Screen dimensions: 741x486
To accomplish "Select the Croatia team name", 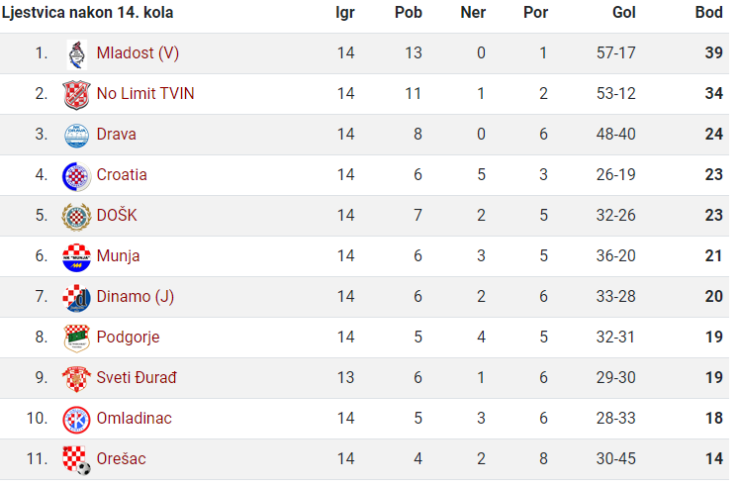I will (x=121, y=175).
